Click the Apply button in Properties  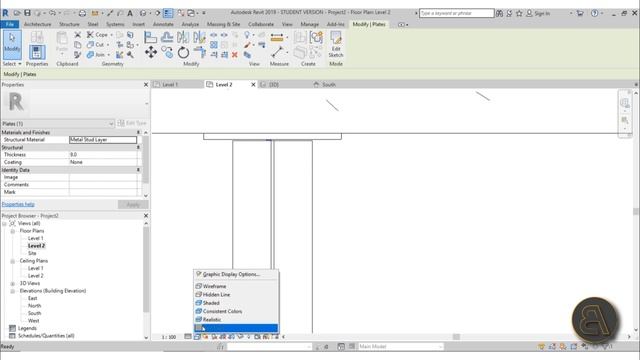(x=133, y=204)
